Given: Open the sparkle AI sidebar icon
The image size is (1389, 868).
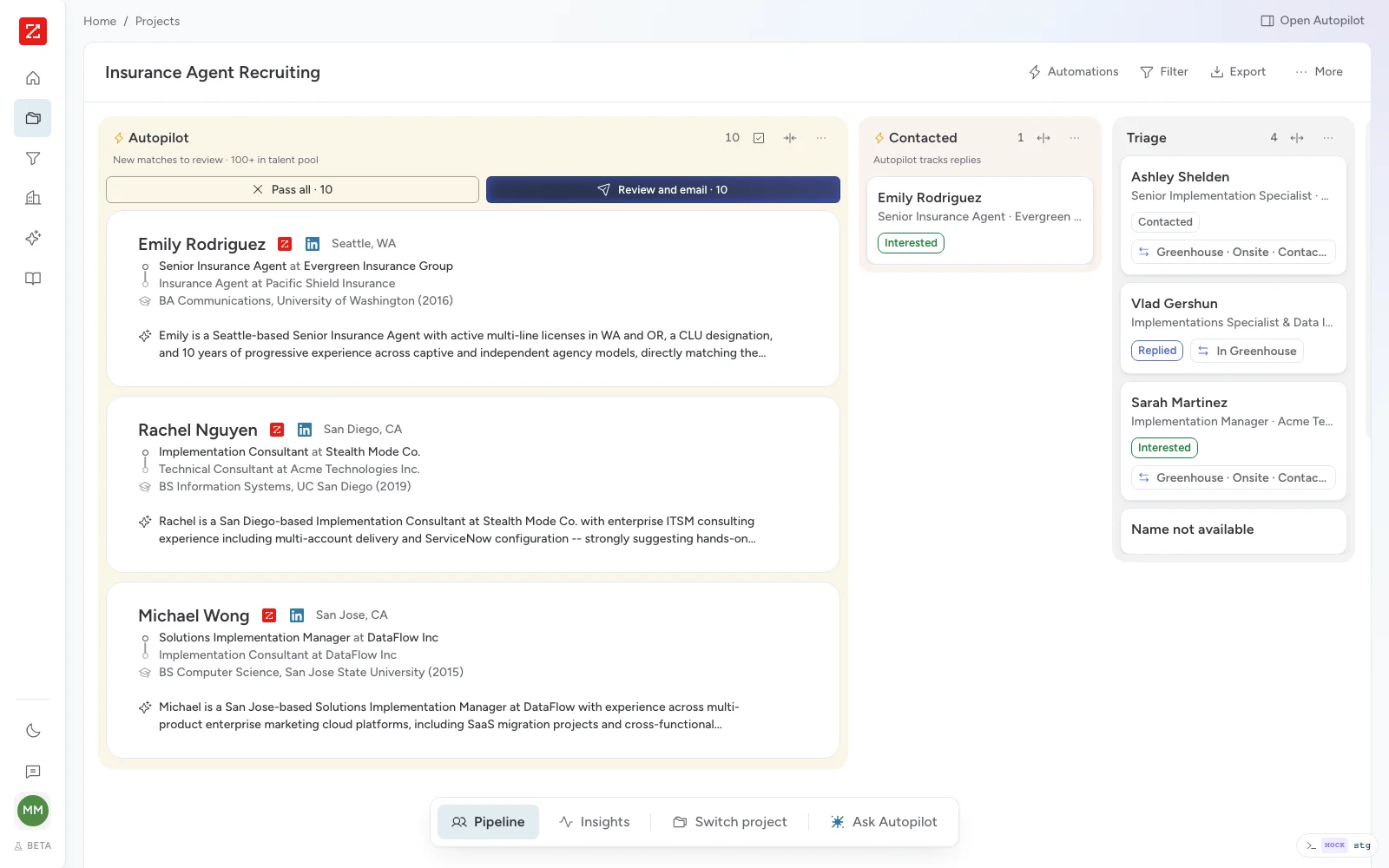Looking at the screenshot, I should pos(33,238).
